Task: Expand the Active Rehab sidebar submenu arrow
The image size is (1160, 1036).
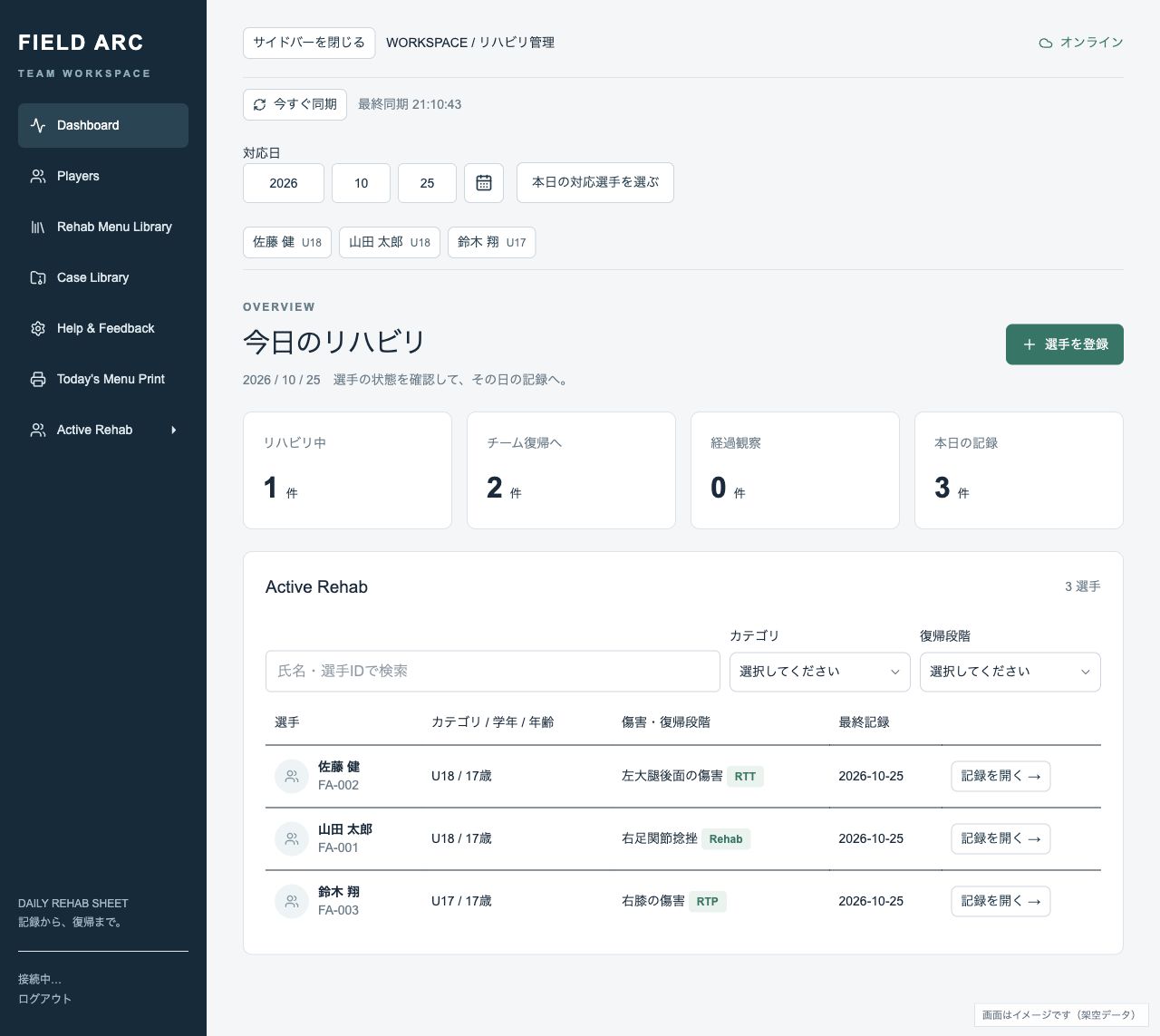Action: 173,430
